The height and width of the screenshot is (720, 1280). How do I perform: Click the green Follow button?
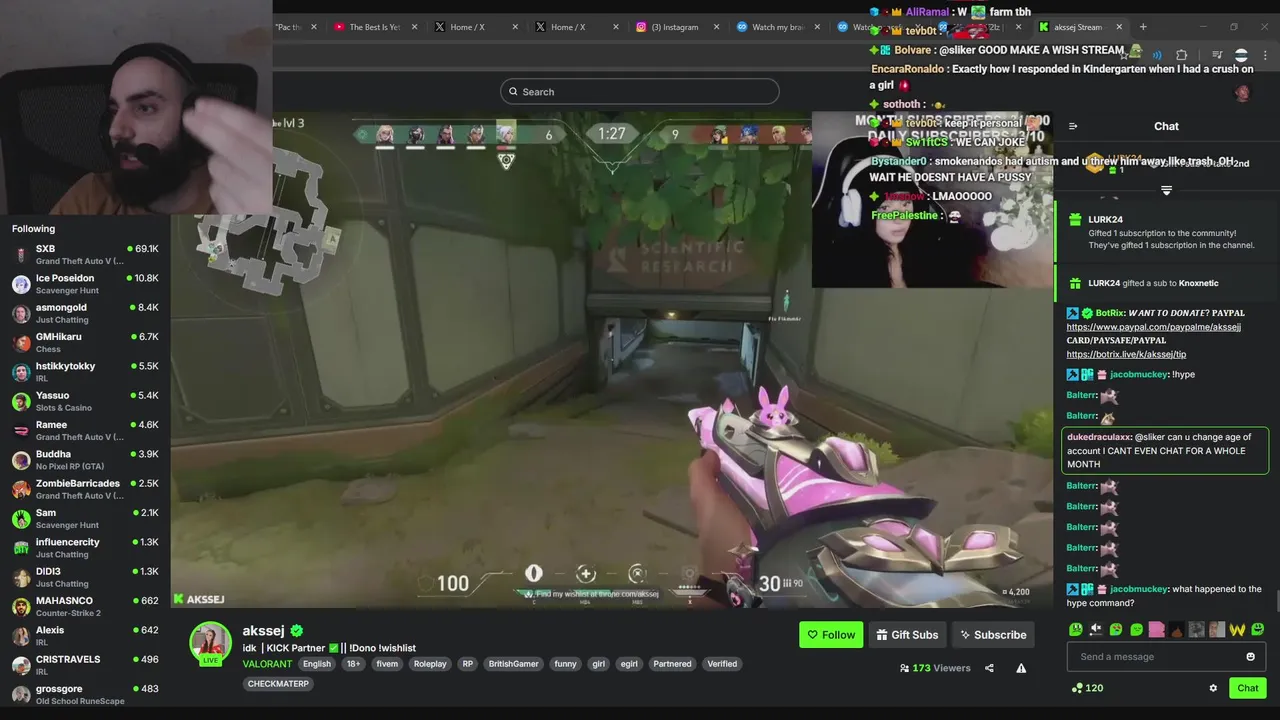point(831,635)
